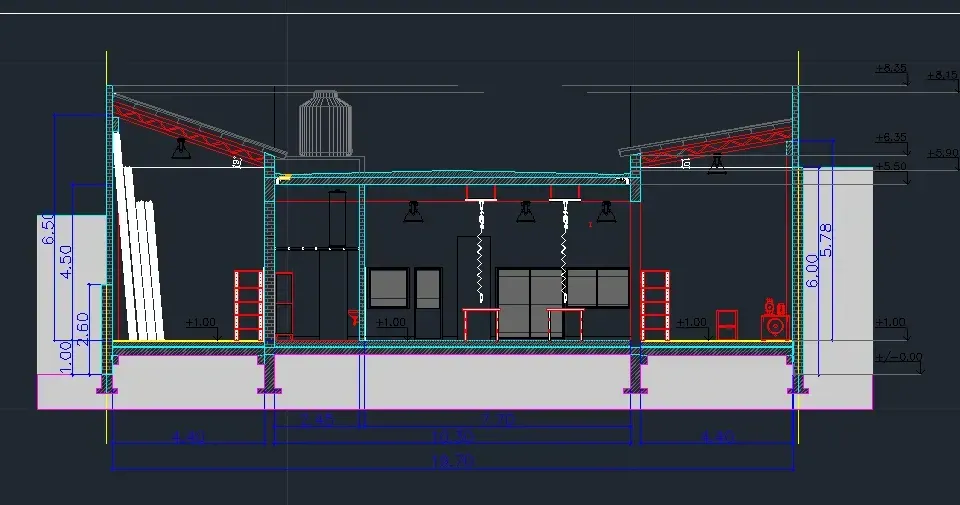Click the 18.70 overall width dimension
The height and width of the screenshot is (505, 960).
452,462
